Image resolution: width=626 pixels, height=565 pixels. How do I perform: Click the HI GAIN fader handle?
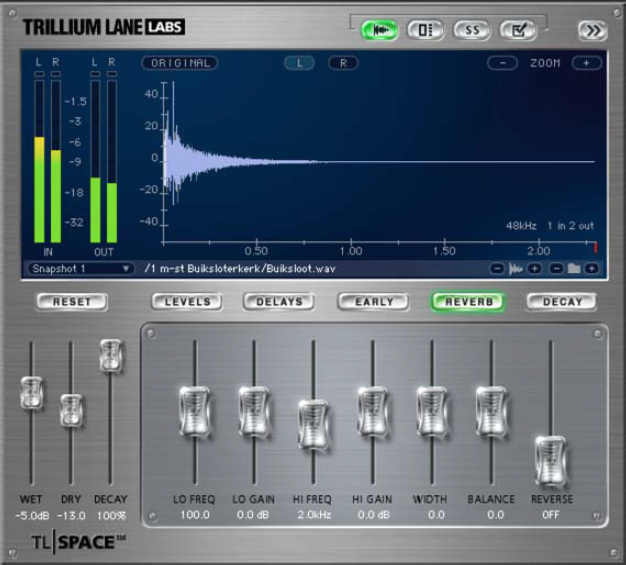372,411
